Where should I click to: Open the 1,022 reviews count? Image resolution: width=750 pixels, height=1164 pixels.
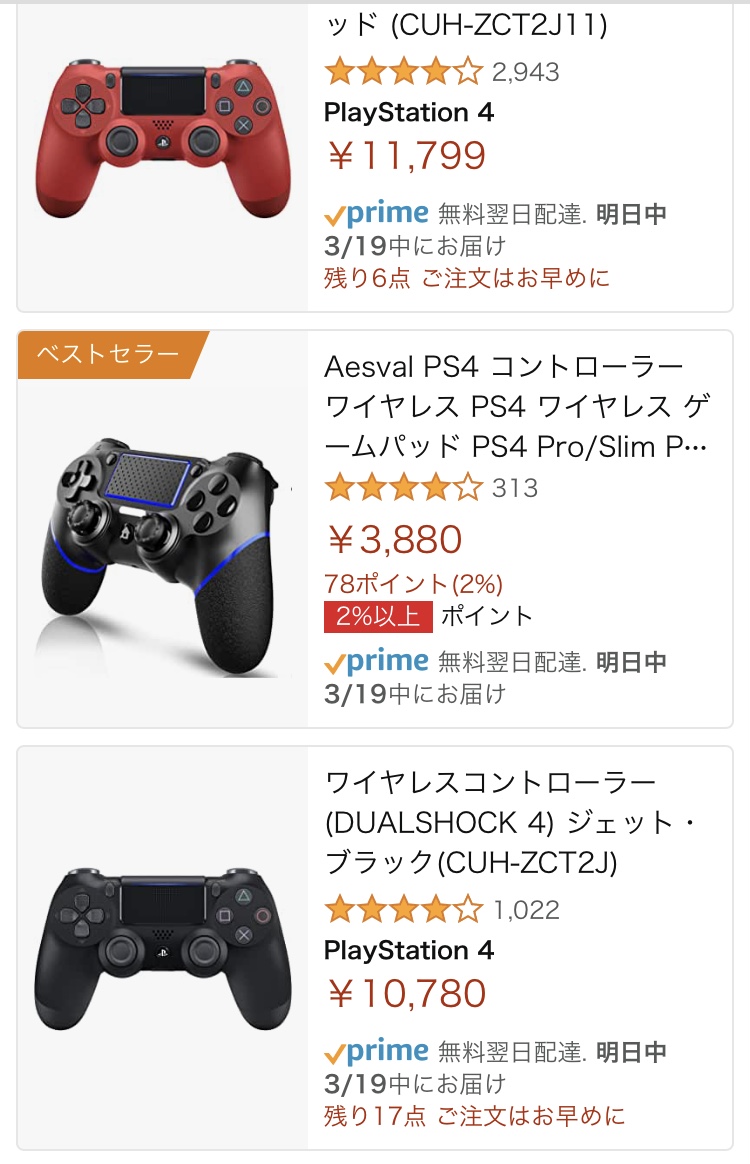pyautogui.click(x=526, y=910)
